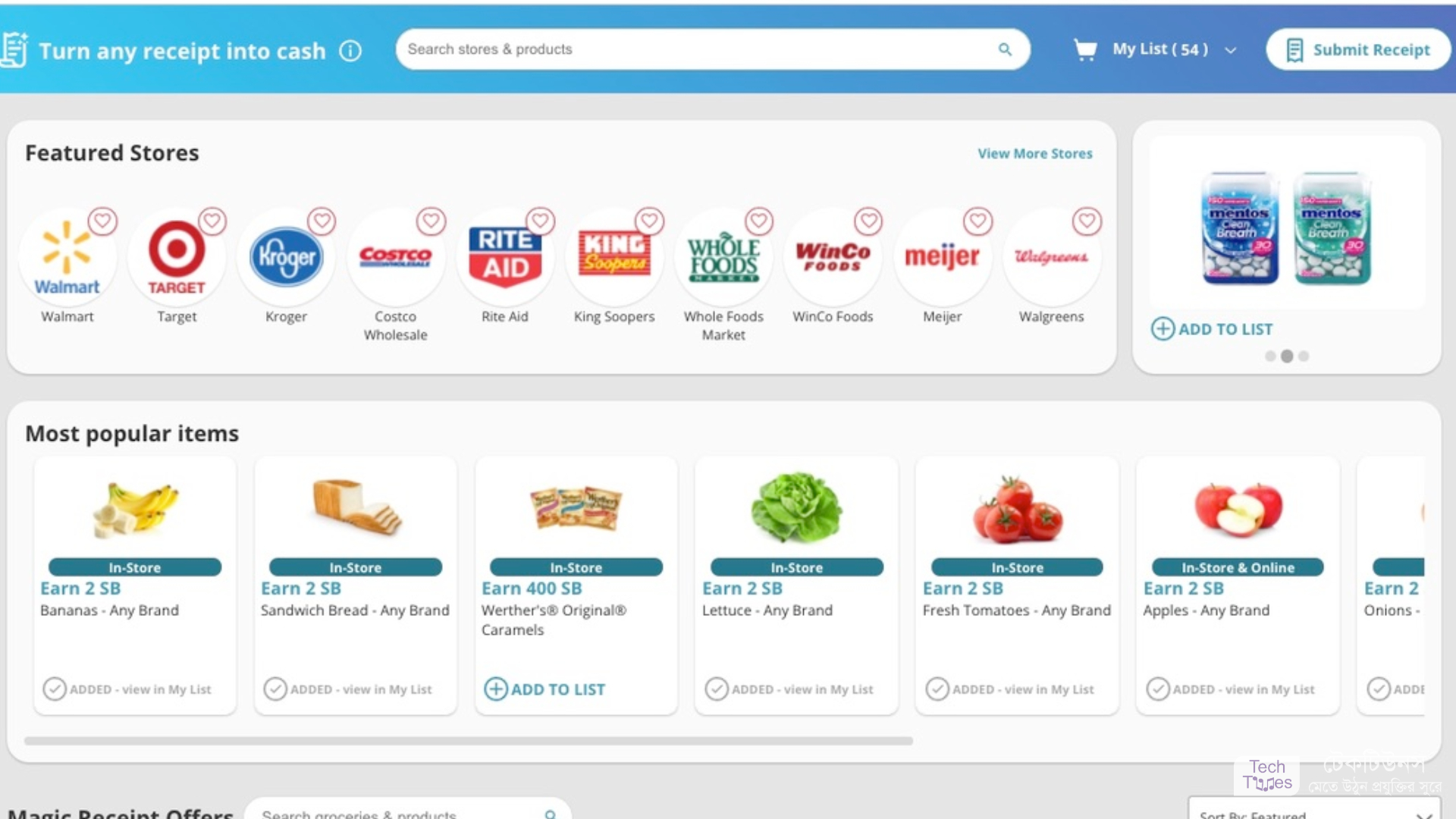Open the View More Stores link
Viewport: 1456px width, 819px height.
coord(1034,154)
